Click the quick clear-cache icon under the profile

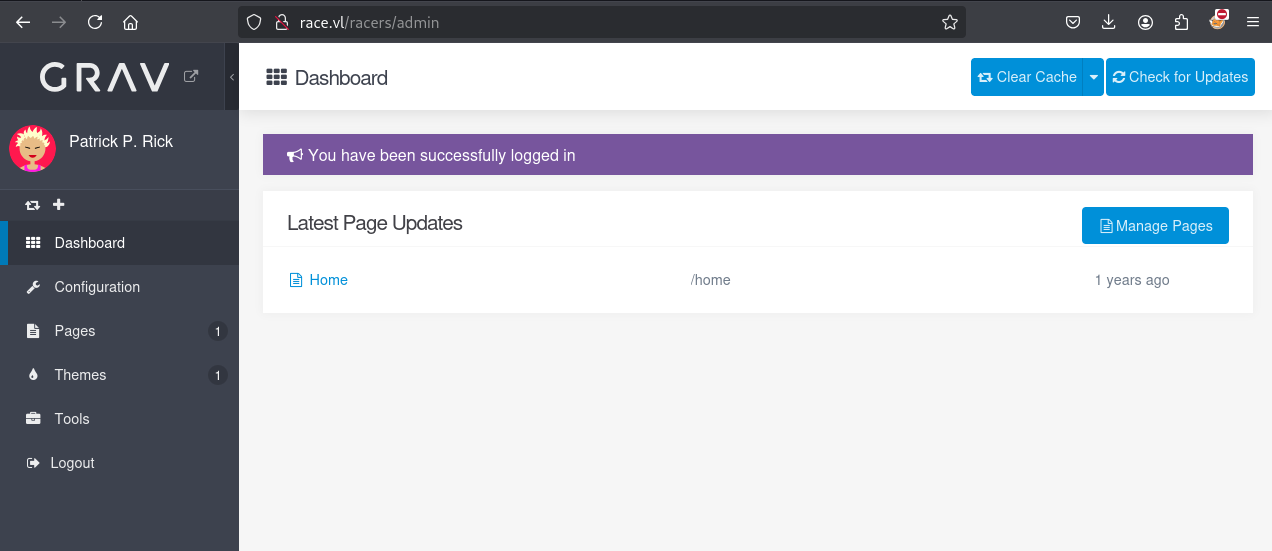[33, 205]
